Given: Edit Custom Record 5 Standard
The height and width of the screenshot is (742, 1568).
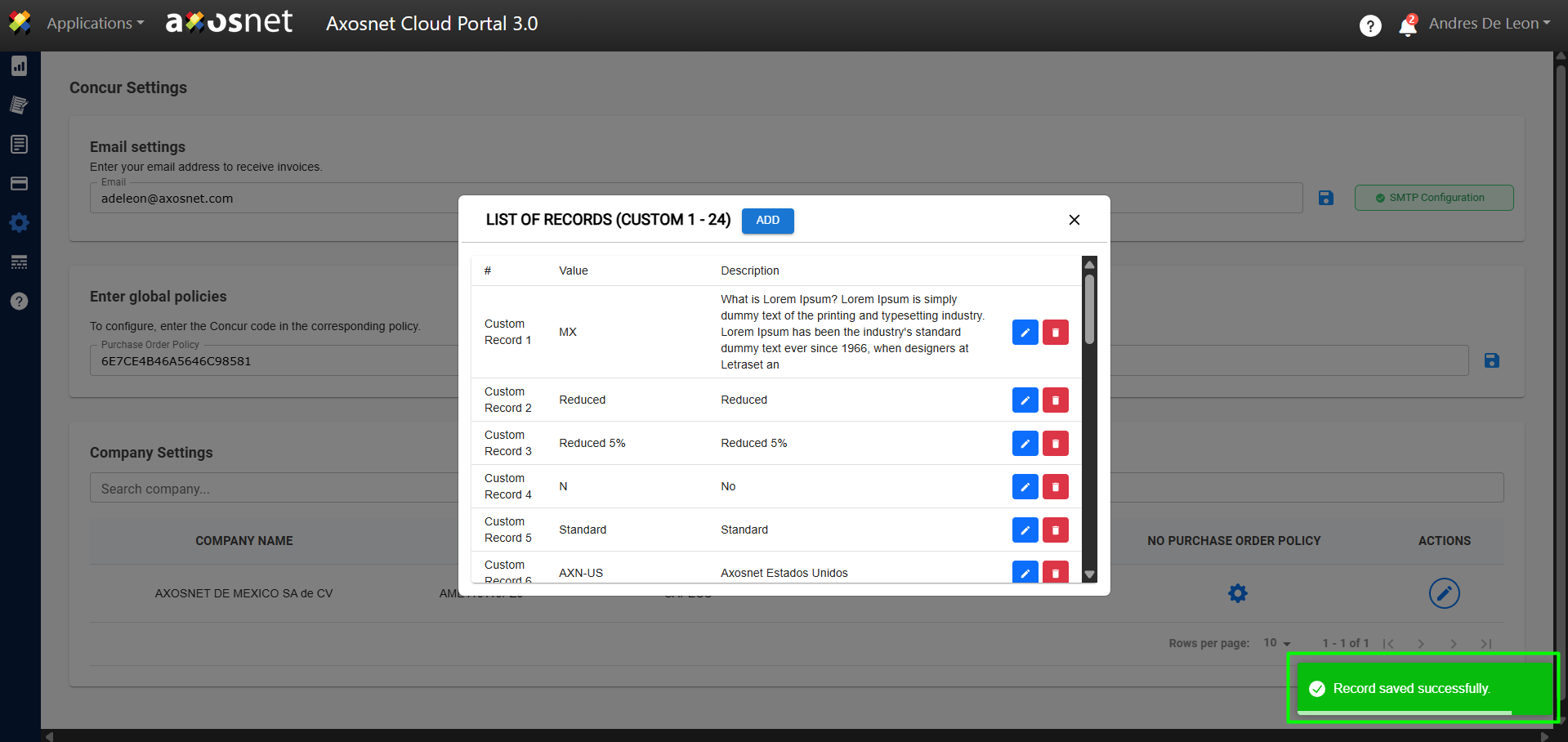Looking at the screenshot, I should 1025,530.
